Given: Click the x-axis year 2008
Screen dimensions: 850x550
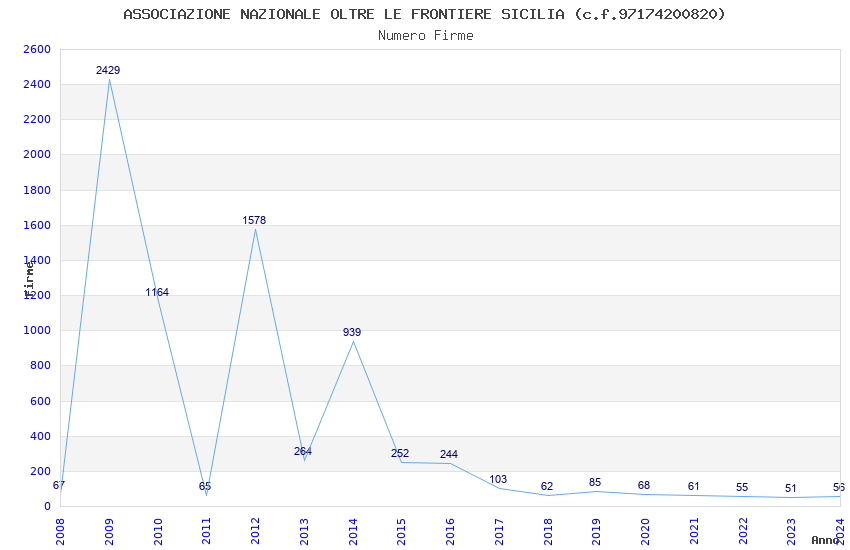Looking at the screenshot, I should click(x=60, y=531).
